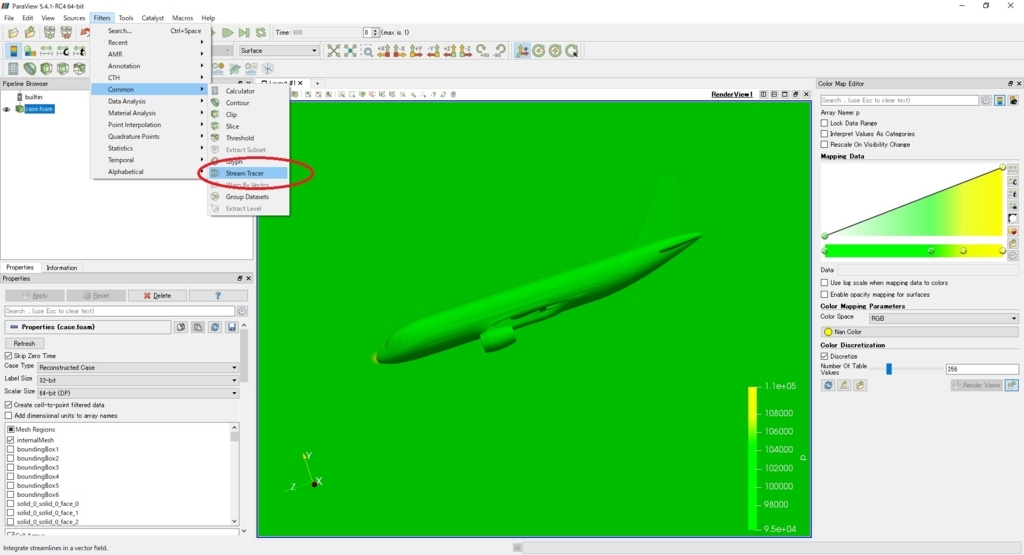Open the Alphabetical filter submenu
The height and width of the screenshot is (555, 1024).
[149, 172]
